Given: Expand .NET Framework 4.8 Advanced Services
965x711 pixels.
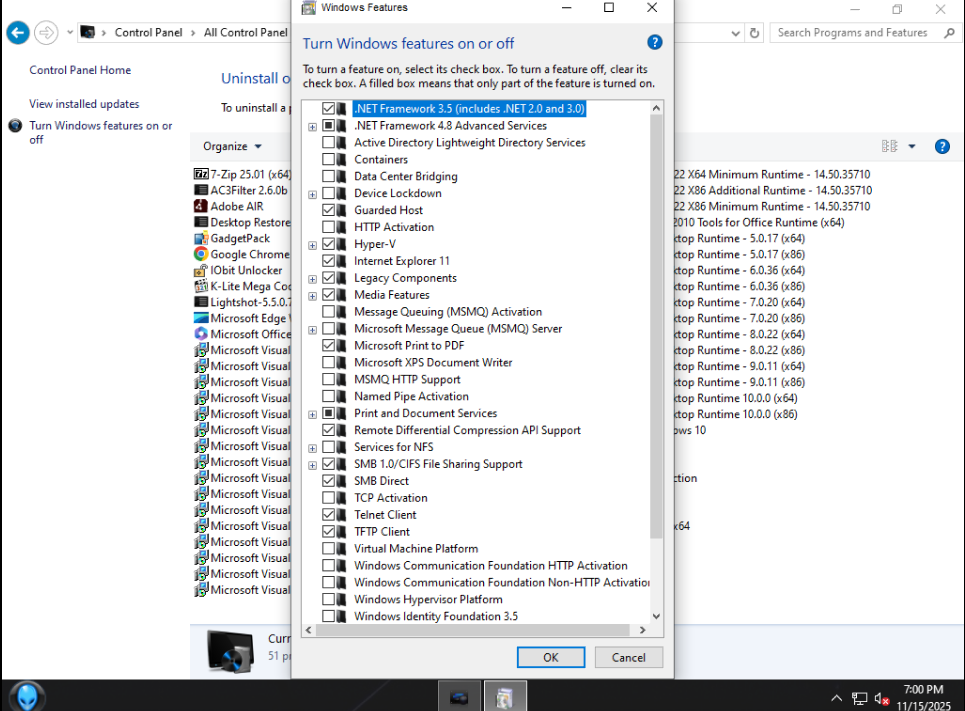Looking at the screenshot, I should (x=313, y=127).
